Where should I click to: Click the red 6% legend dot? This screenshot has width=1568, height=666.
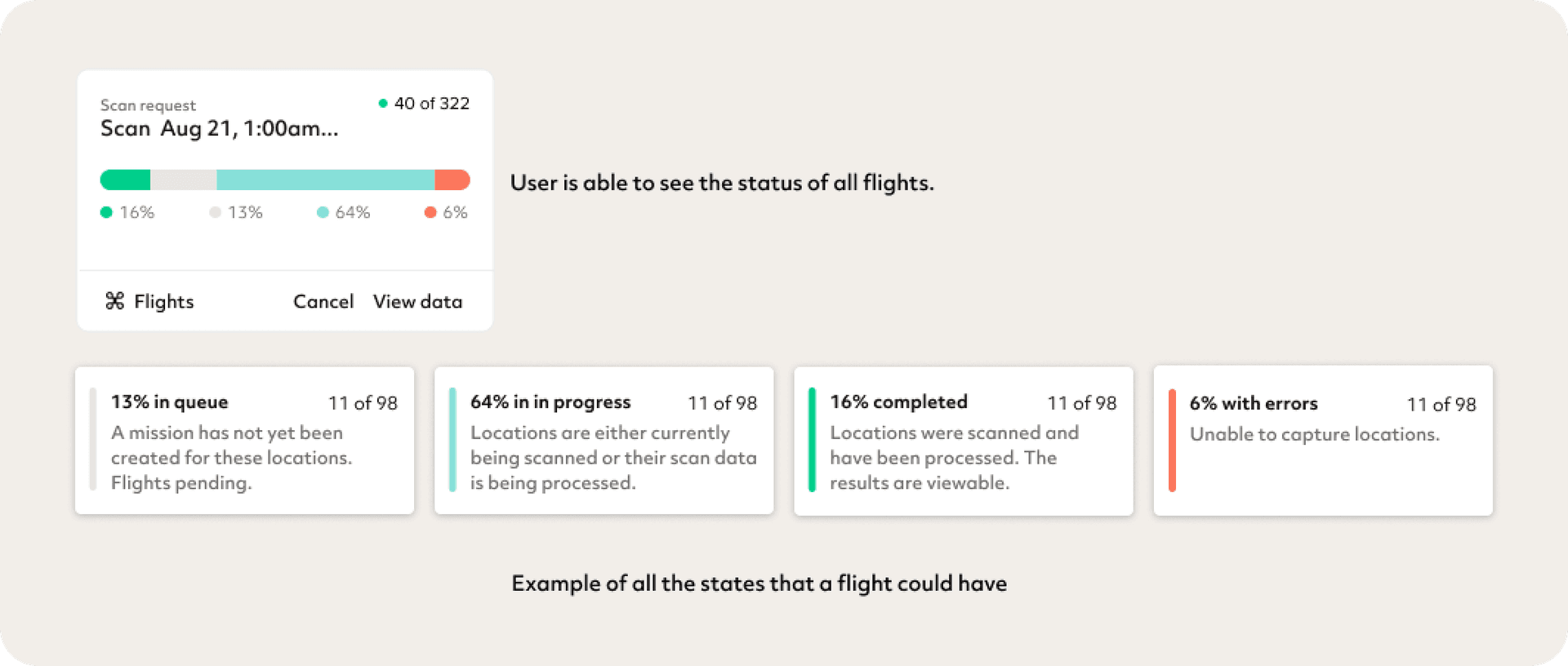(x=430, y=212)
